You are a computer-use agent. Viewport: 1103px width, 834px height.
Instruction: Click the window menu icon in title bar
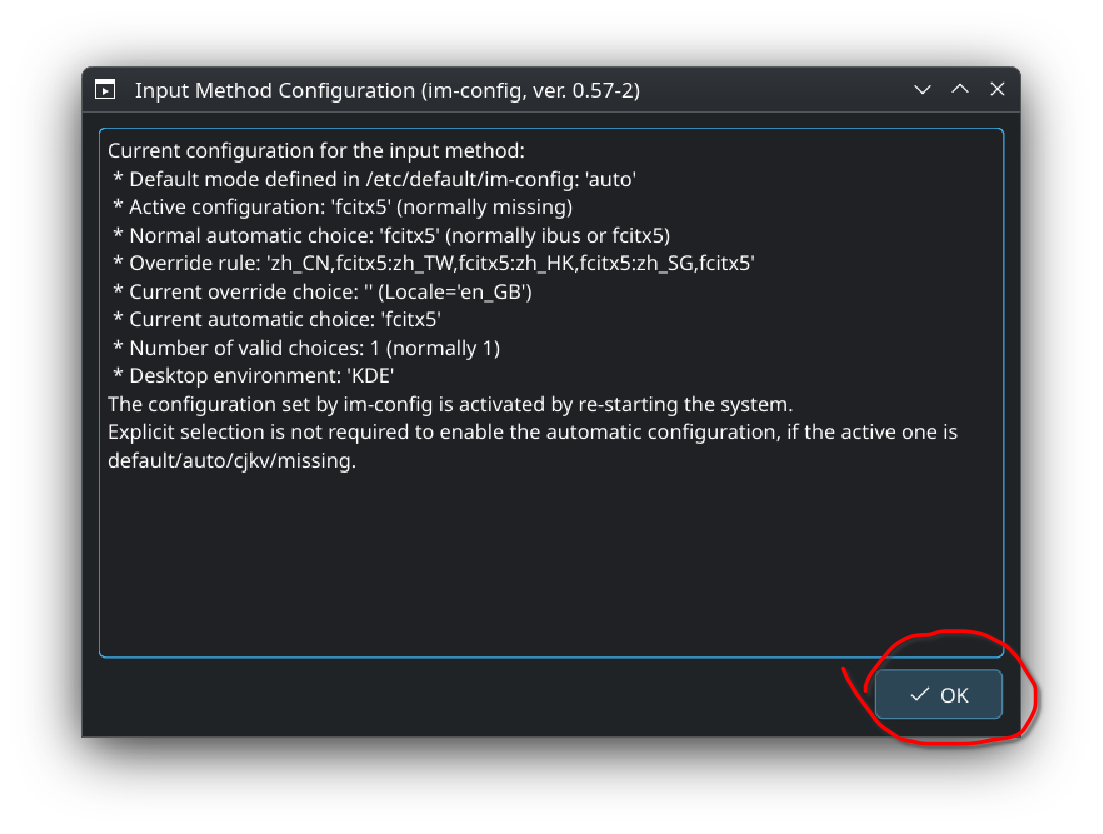coord(105,90)
